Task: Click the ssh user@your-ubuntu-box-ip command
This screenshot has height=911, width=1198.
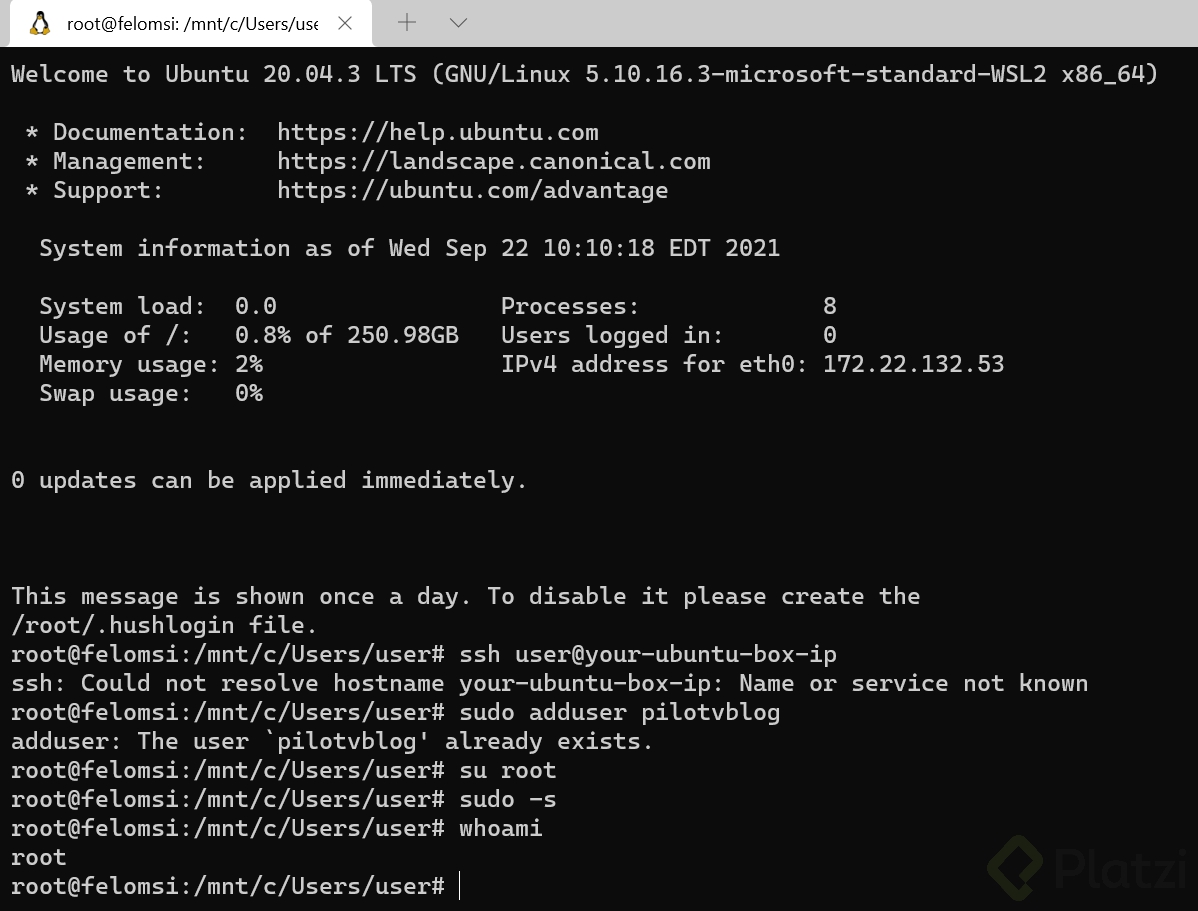Action: (x=648, y=654)
